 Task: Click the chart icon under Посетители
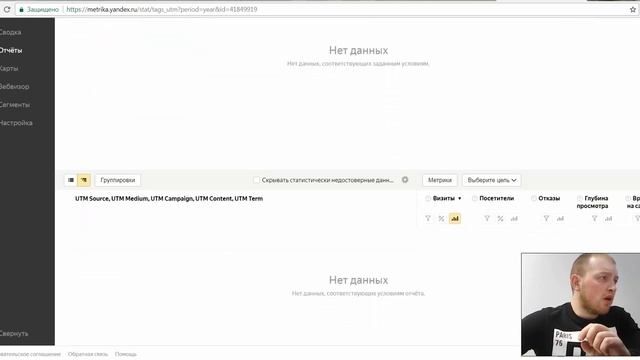coord(514,219)
